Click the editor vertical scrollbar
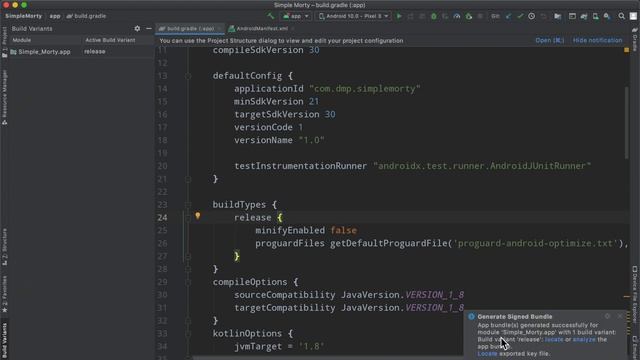Viewport: 640px width, 360px height. pos(627,122)
